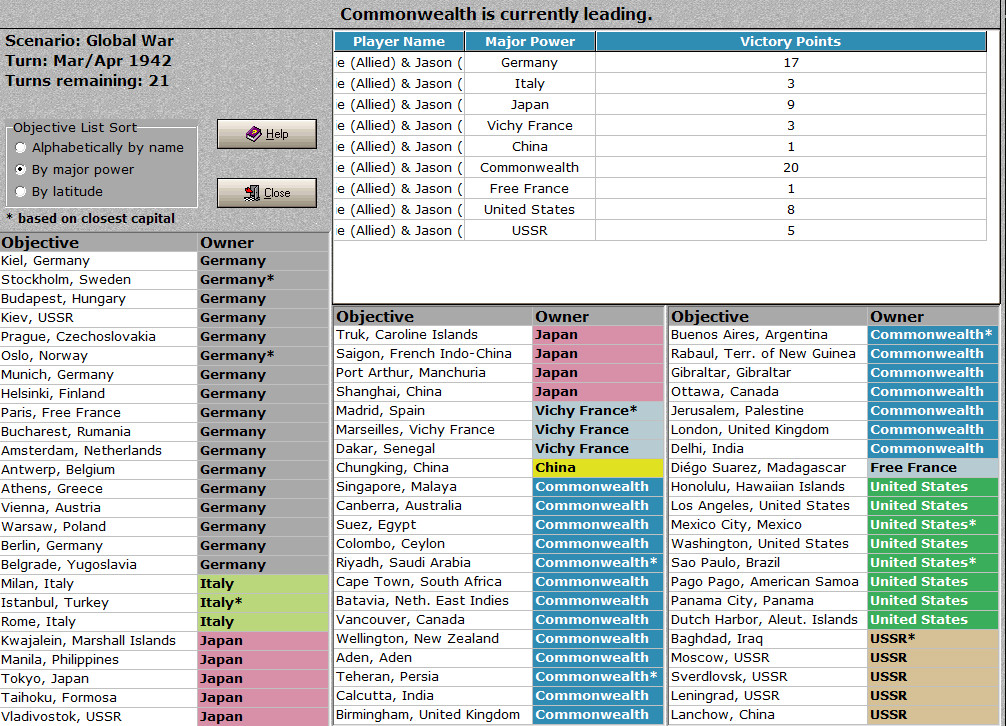The width and height of the screenshot is (1006, 726).
Task: Click the Help book icon
Action: point(253,133)
